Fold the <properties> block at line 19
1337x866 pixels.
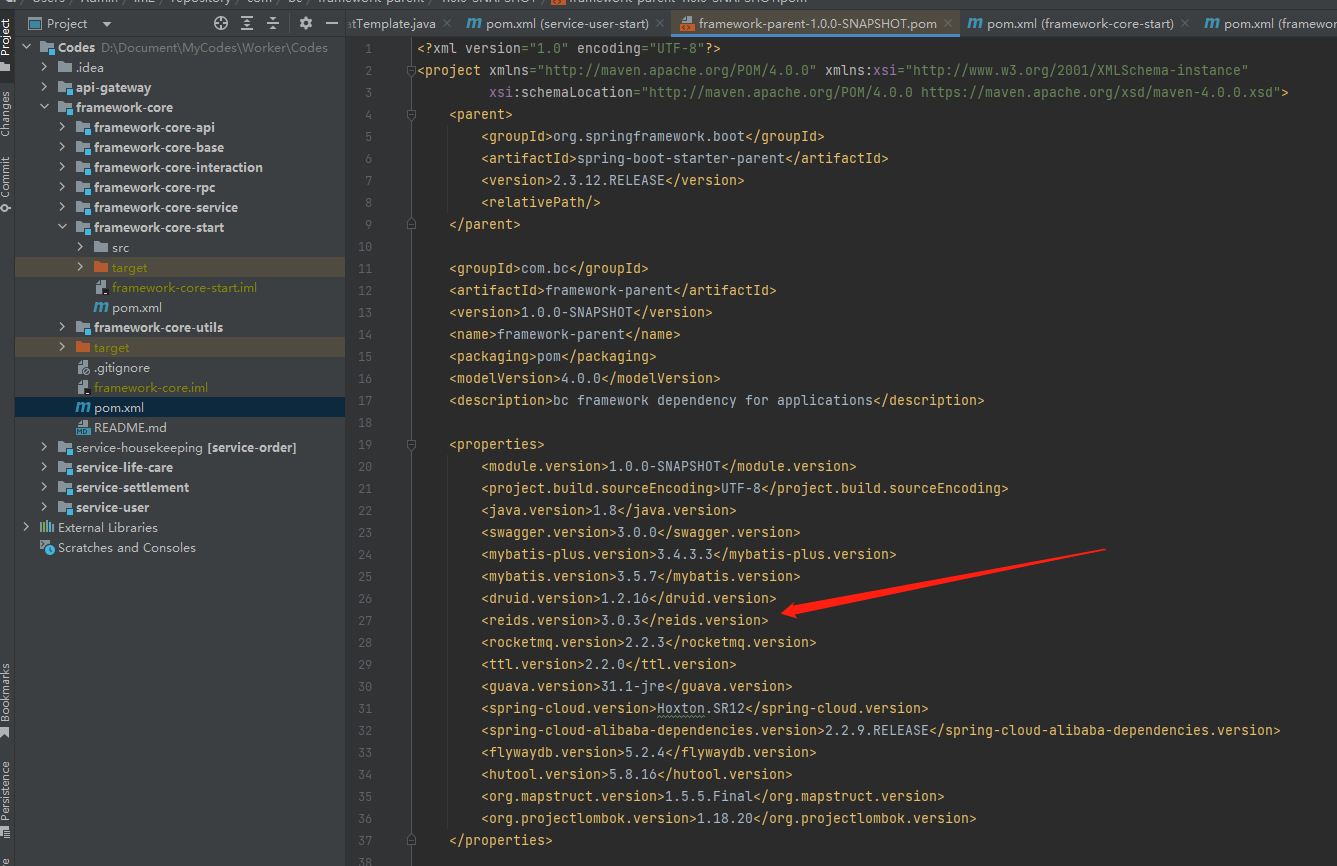click(409, 444)
